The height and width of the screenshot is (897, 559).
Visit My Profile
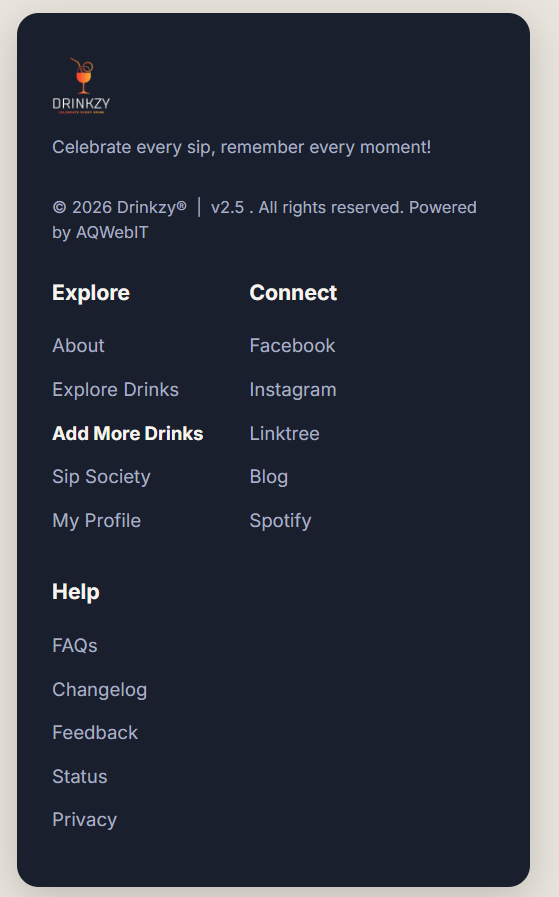coord(97,521)
